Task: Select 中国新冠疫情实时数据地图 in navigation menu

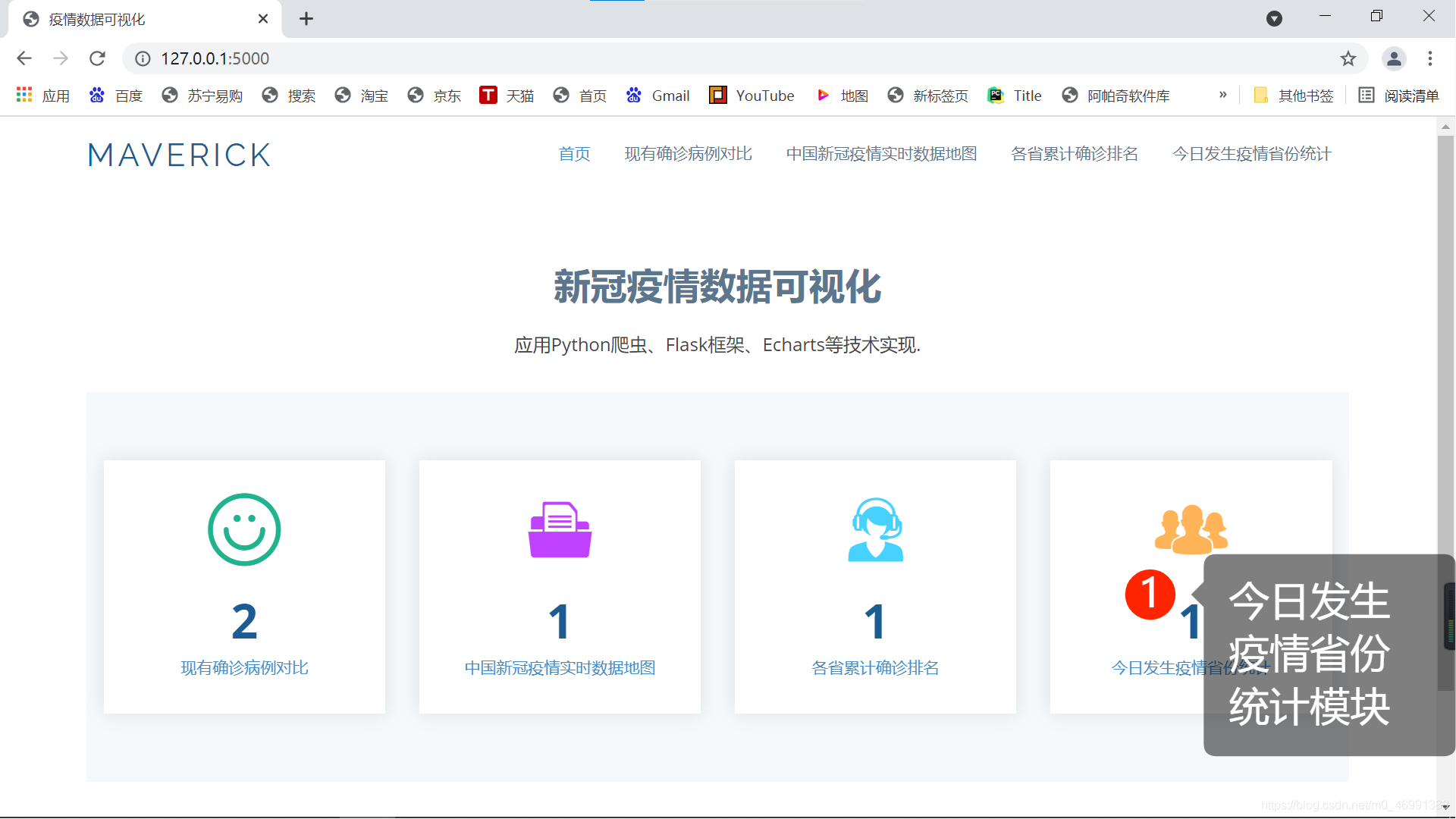Action: 881,154
